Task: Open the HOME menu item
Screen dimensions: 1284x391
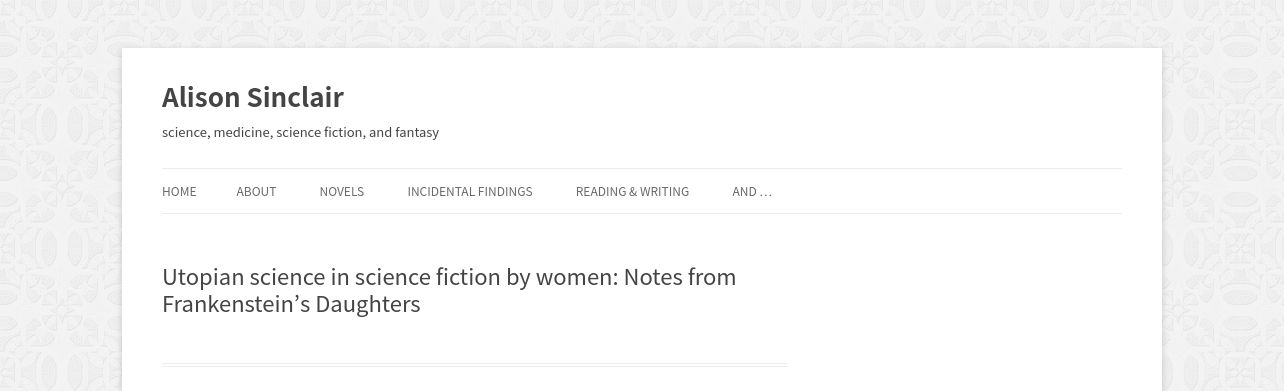Action: (x=179, y=192)
